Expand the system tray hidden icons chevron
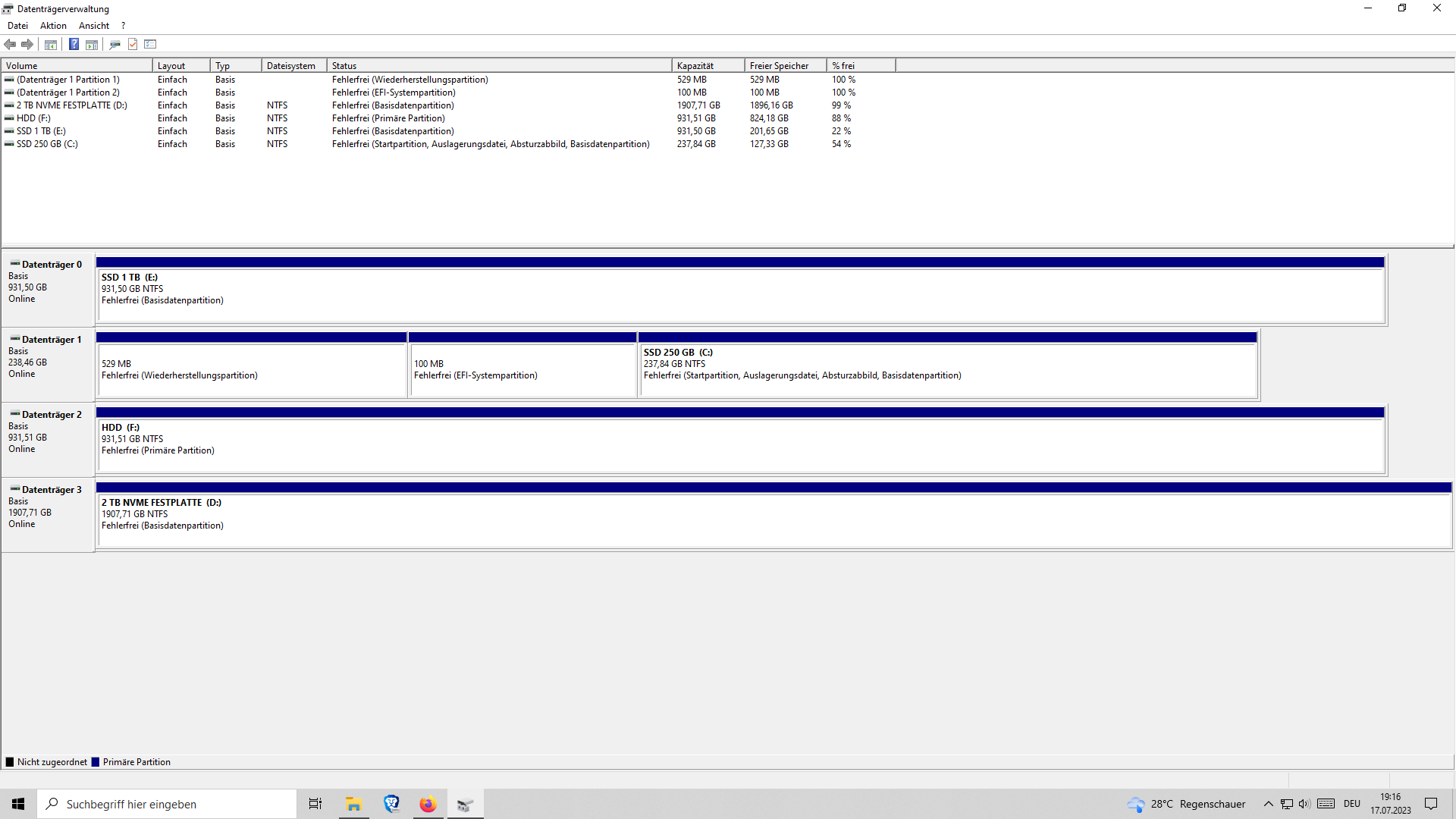1456x819 pixels. 1268,804
